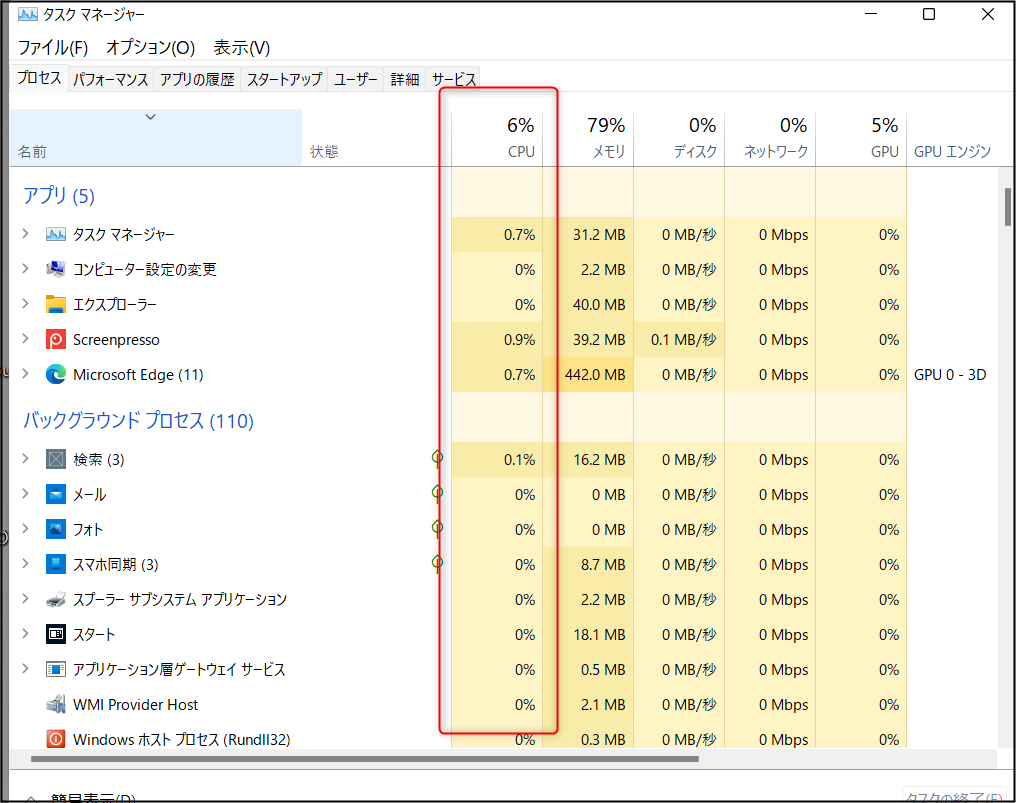Expand the エクスプローラー process row
Viewport: 1016px width, 803px height.
coord(25,303)
